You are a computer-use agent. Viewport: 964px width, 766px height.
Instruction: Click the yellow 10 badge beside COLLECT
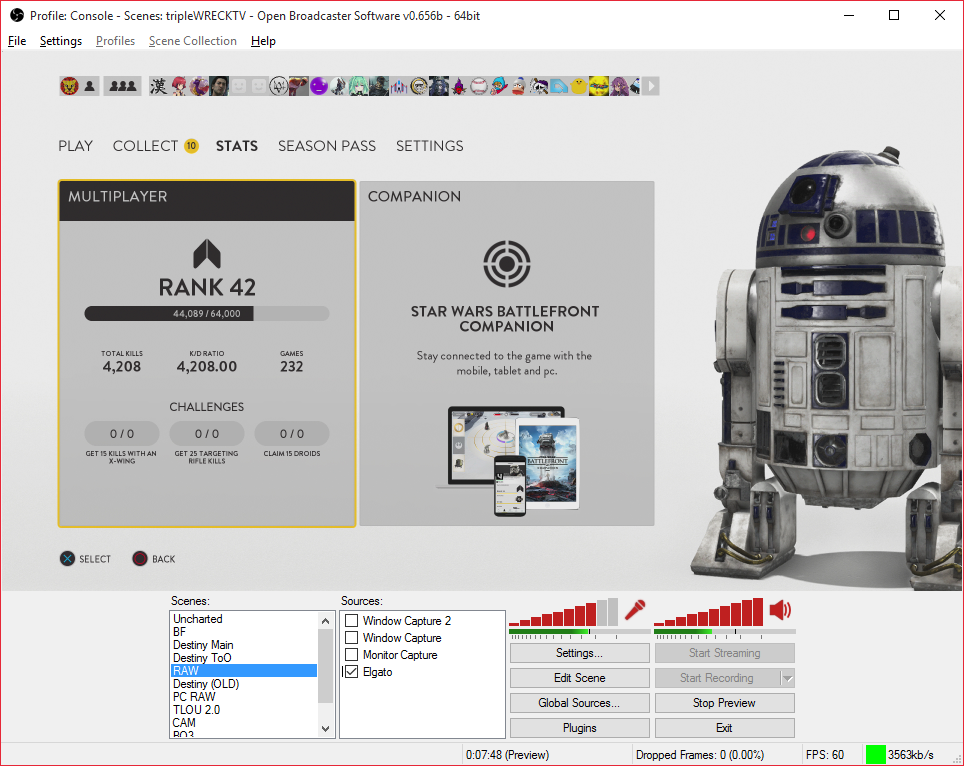point(191,146)
